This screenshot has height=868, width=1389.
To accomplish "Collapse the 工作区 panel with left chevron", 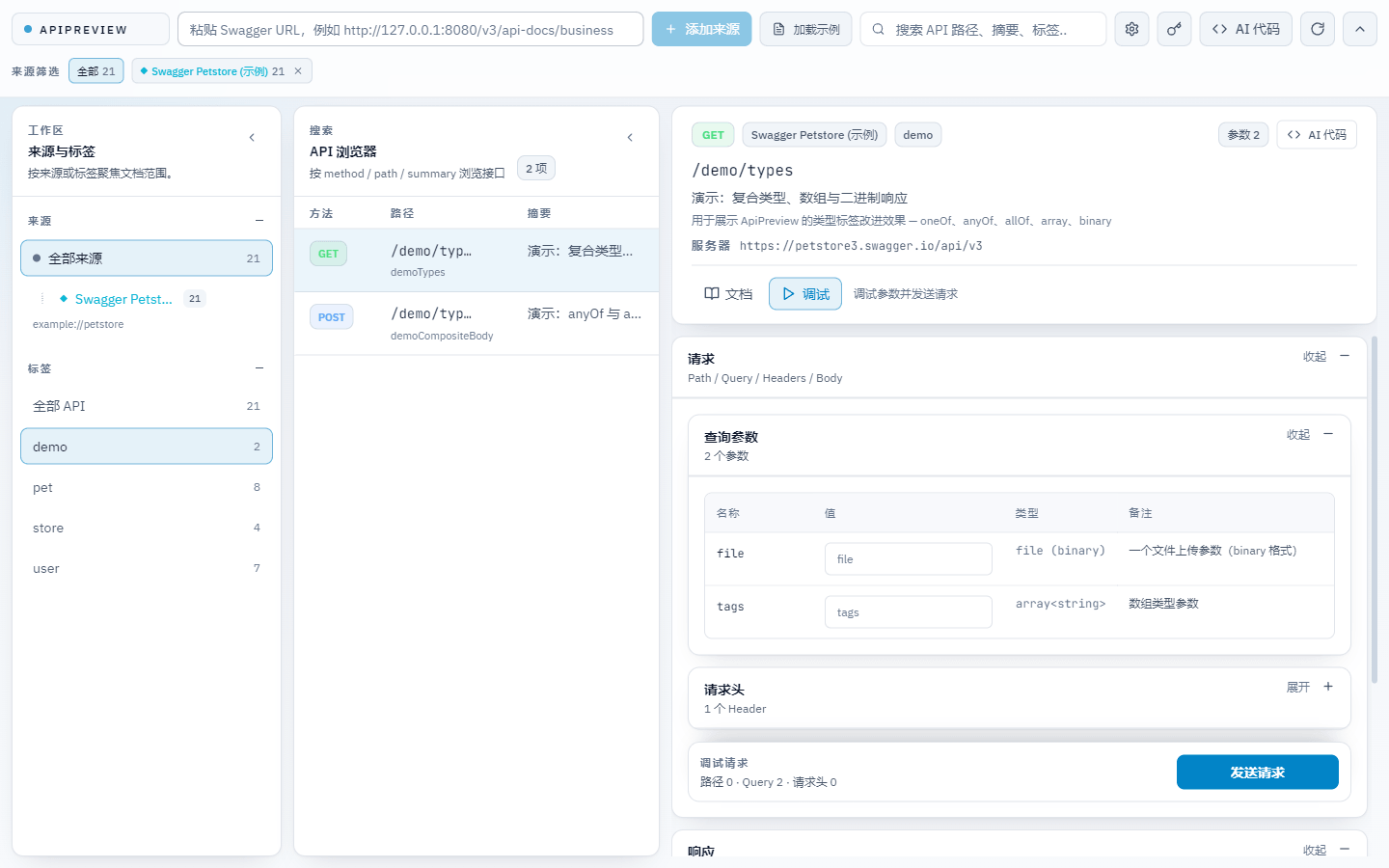I will (252, 138).
